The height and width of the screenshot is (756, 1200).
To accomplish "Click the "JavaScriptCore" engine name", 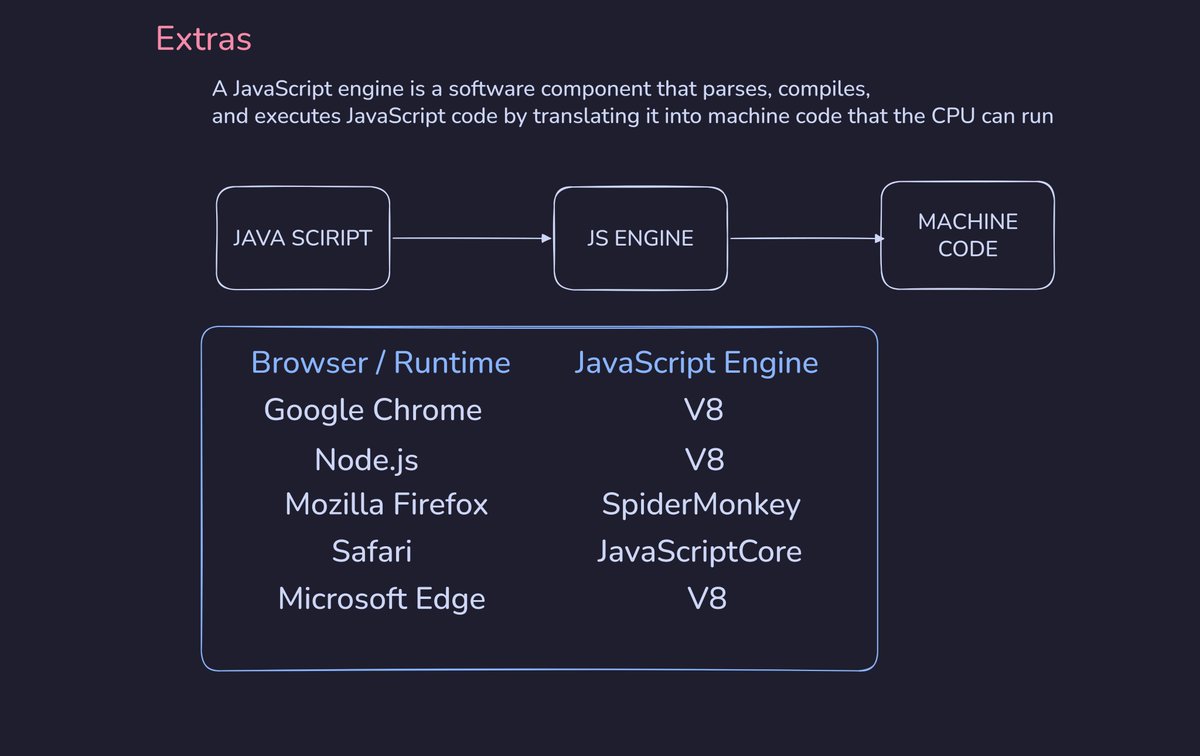I will 699,551.
